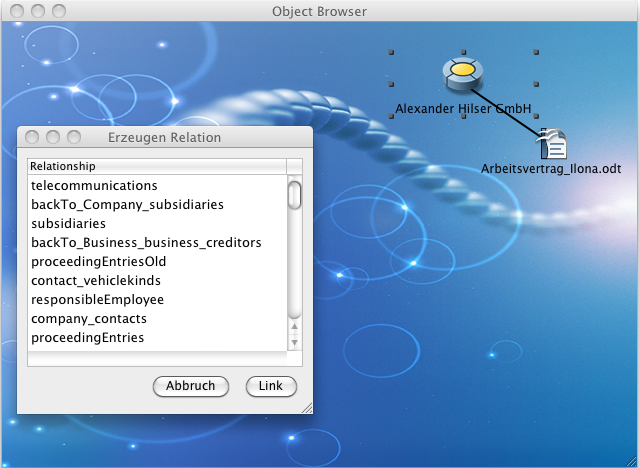Click the Arbeitsvertrag_Ilona.odt document icon

pyautogui.click(x=552, y=144)
